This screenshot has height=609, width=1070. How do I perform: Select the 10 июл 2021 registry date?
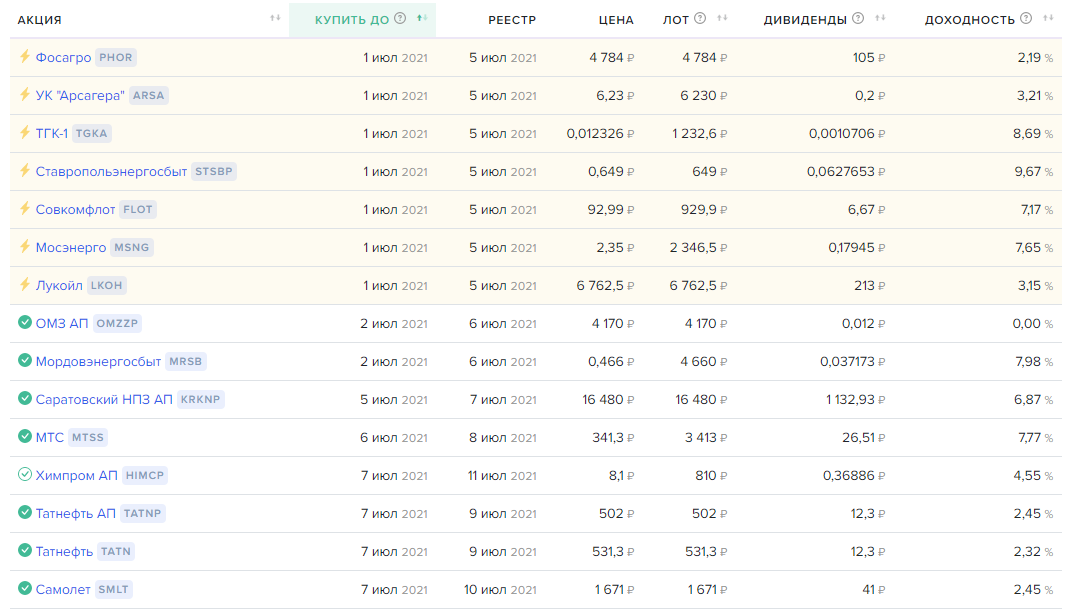pos(500,590)
